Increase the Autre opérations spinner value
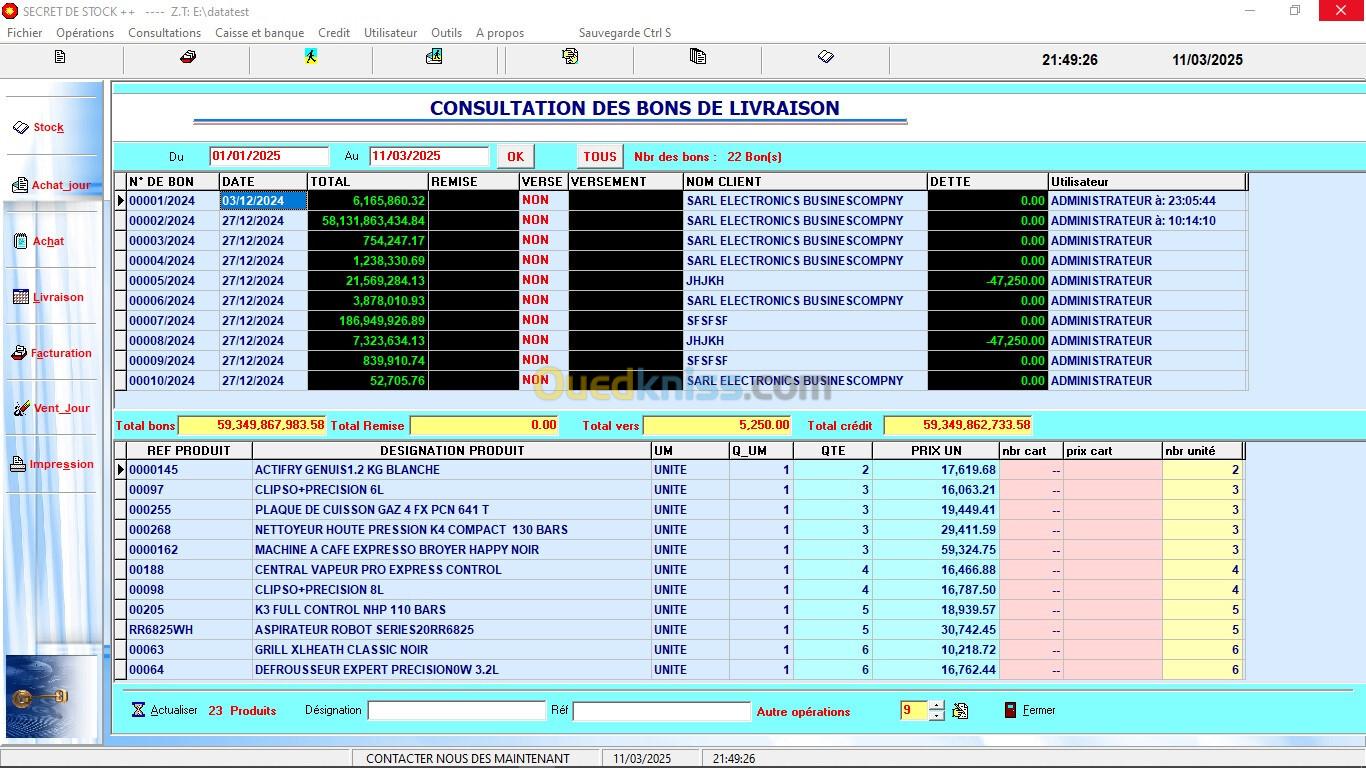The image size is (1366, 768). (x=936, y=705)
